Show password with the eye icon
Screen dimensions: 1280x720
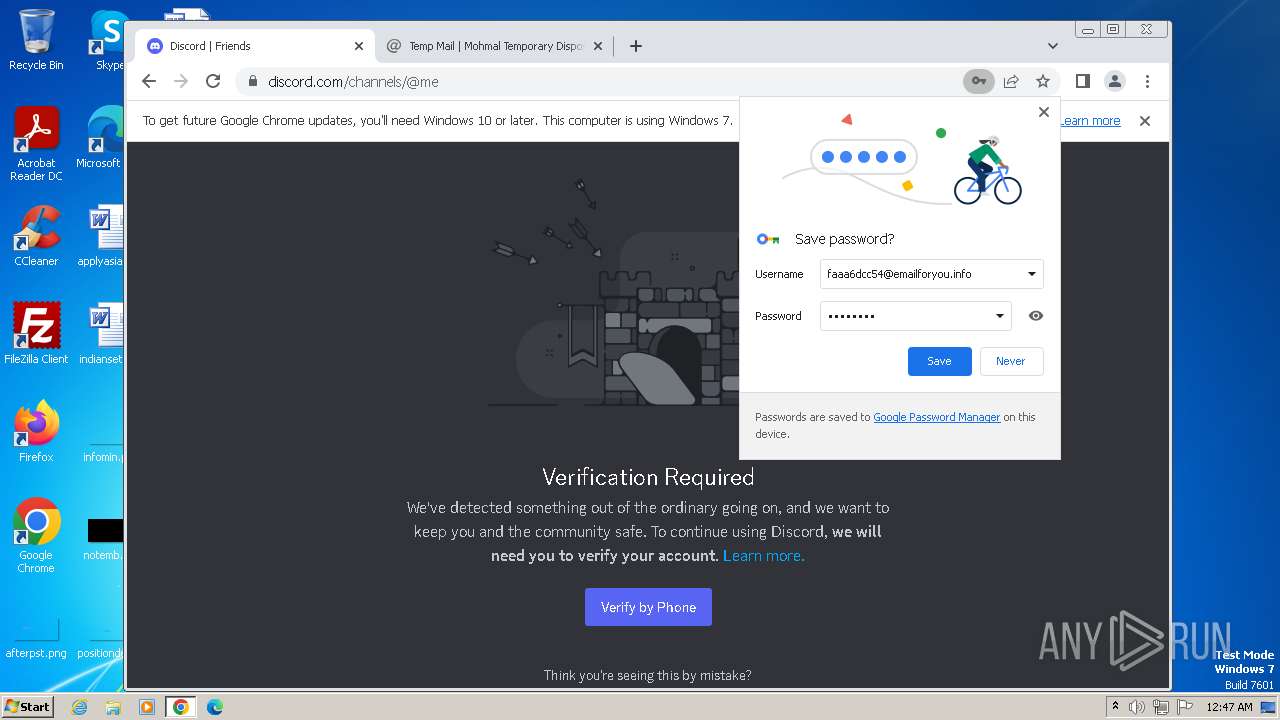pyautogui.click(x=1036, y=316)
